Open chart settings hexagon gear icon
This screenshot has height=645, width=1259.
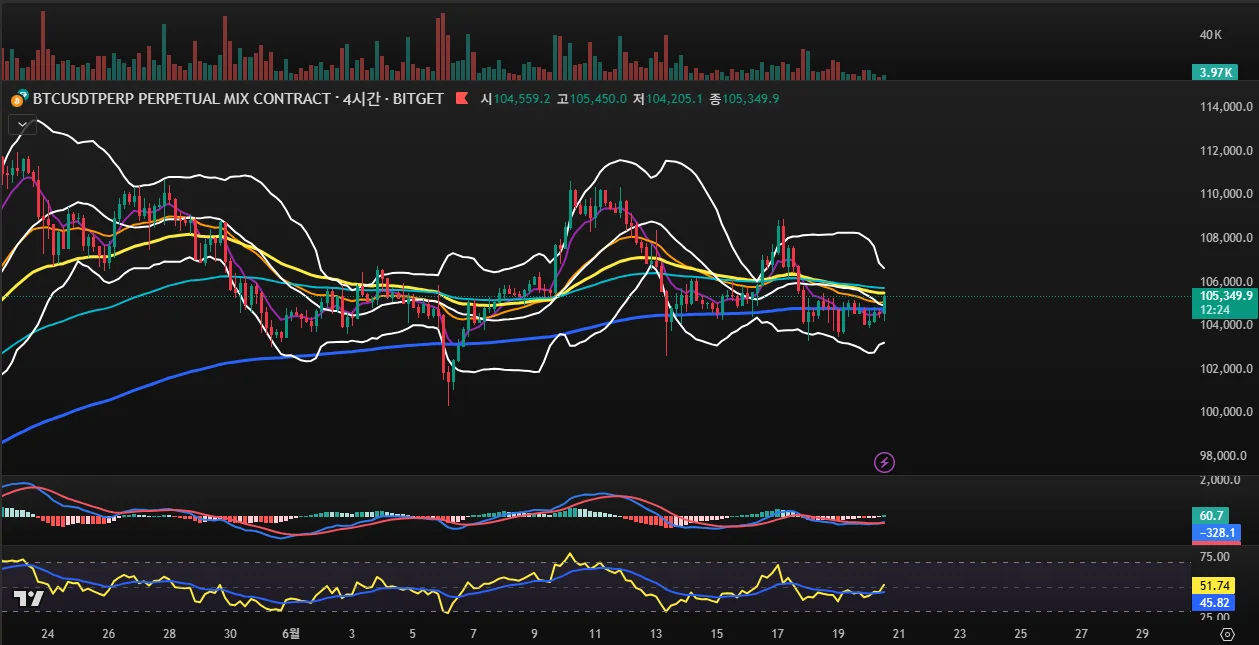tap(1227, 634)
